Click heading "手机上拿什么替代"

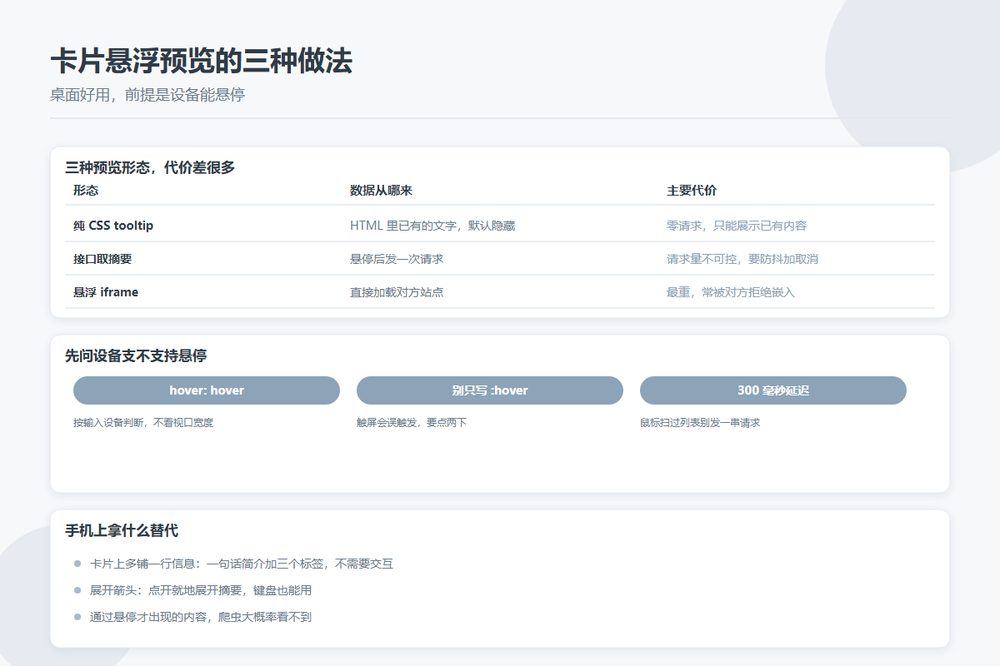(122, 530)
